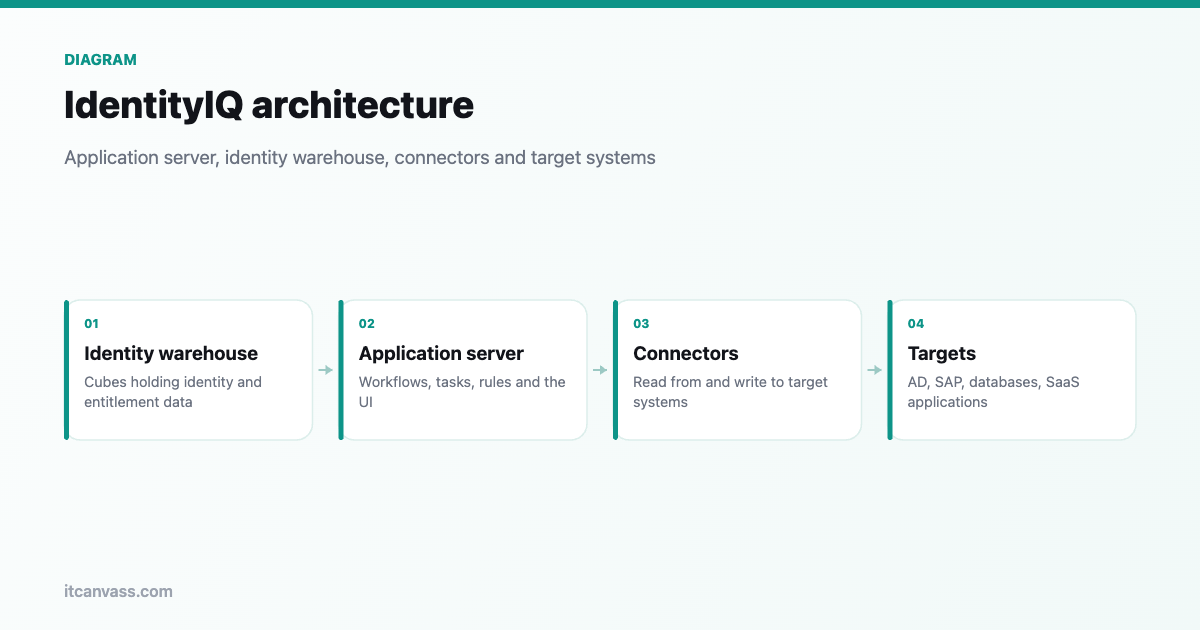Viewport: 1200px width, 630px height.
Task: Open the Connectors card
Action: pos(737,370)
